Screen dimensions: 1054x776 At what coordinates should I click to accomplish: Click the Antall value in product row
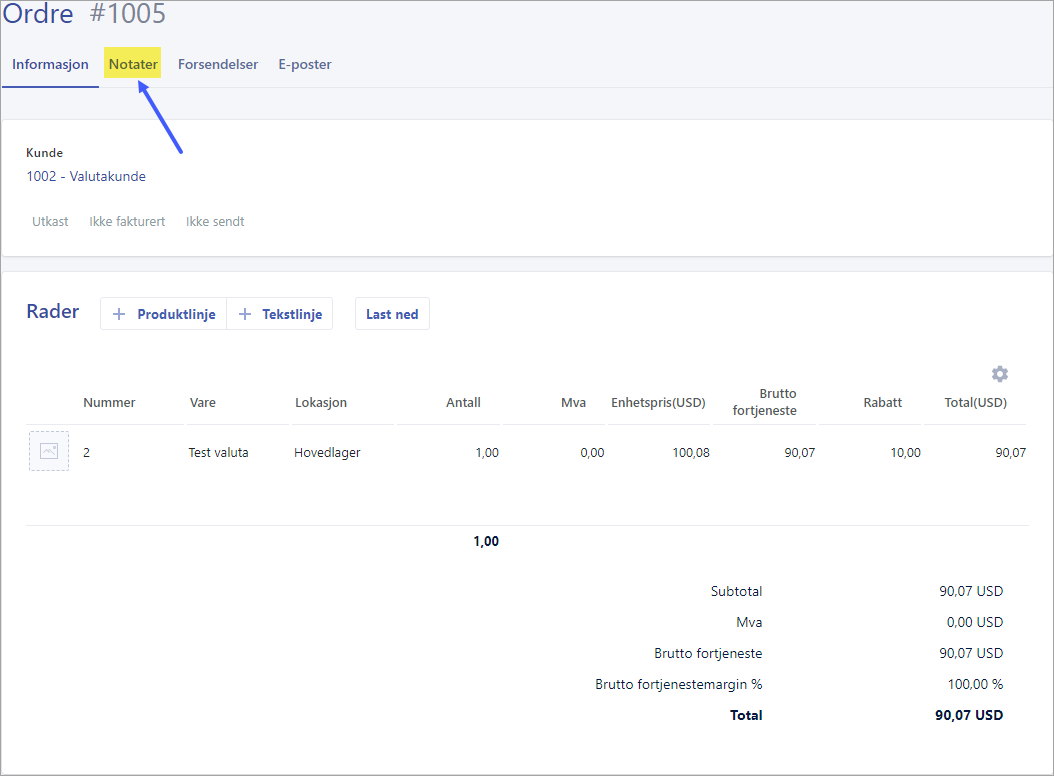pyautogui.click(x=486, y=452)
